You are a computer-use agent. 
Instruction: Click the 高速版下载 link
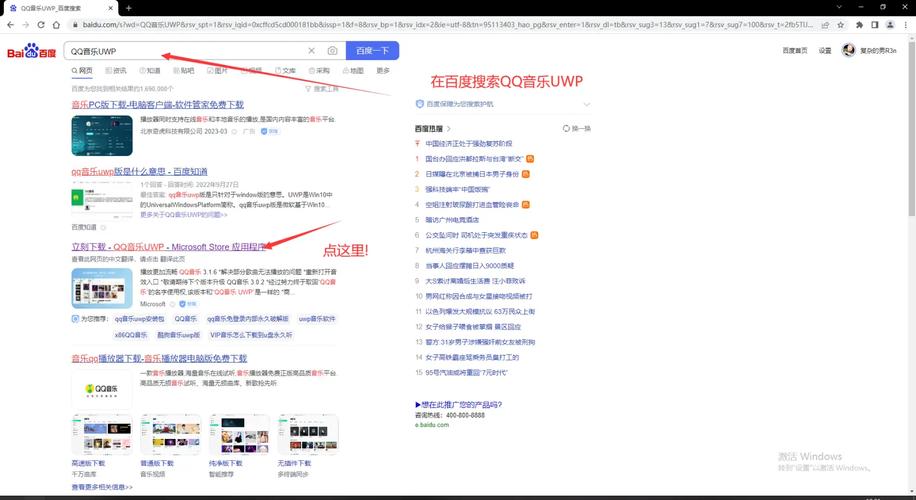88,463
